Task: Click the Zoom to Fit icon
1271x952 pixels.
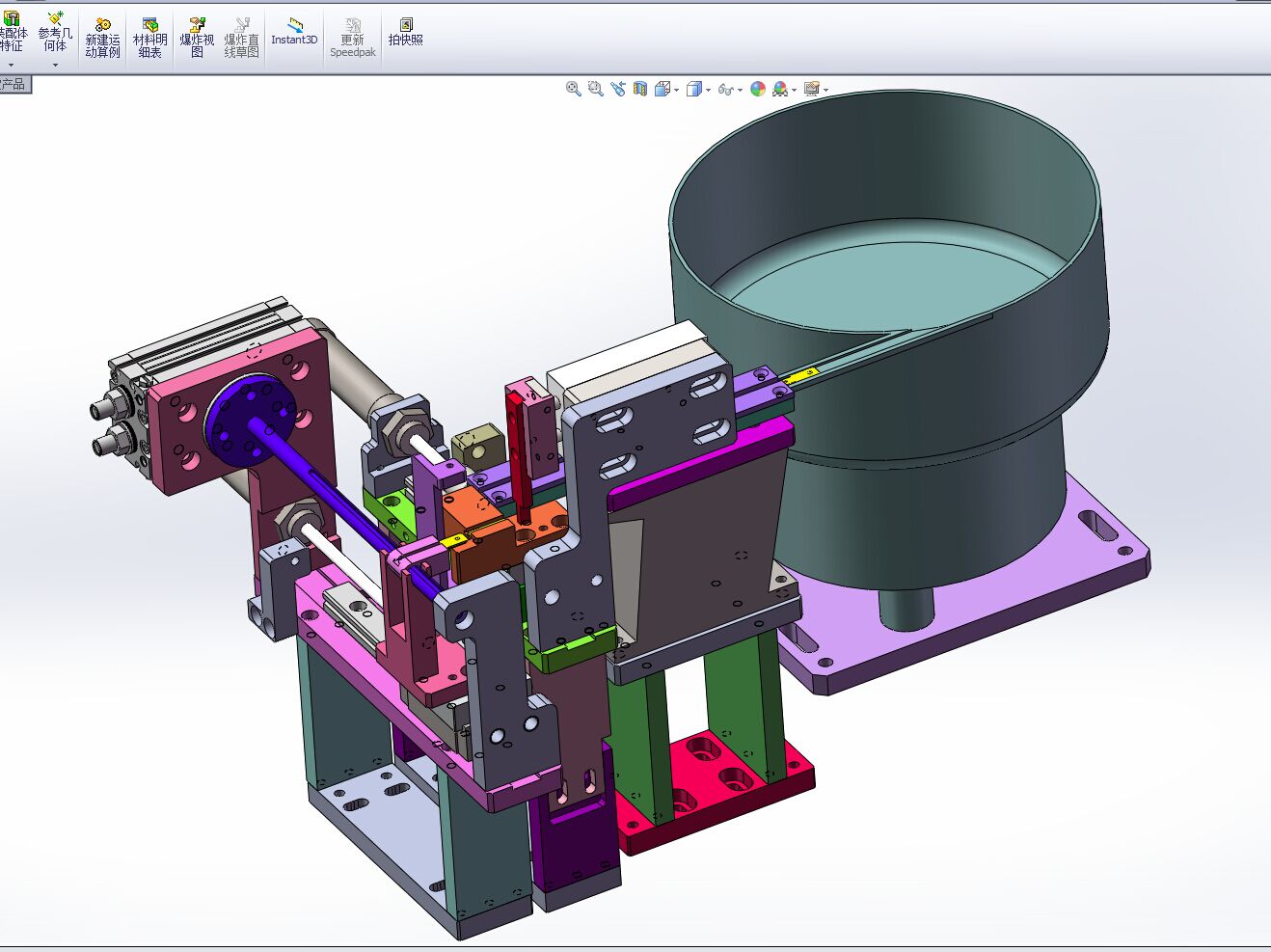Action: click(573, 89)
